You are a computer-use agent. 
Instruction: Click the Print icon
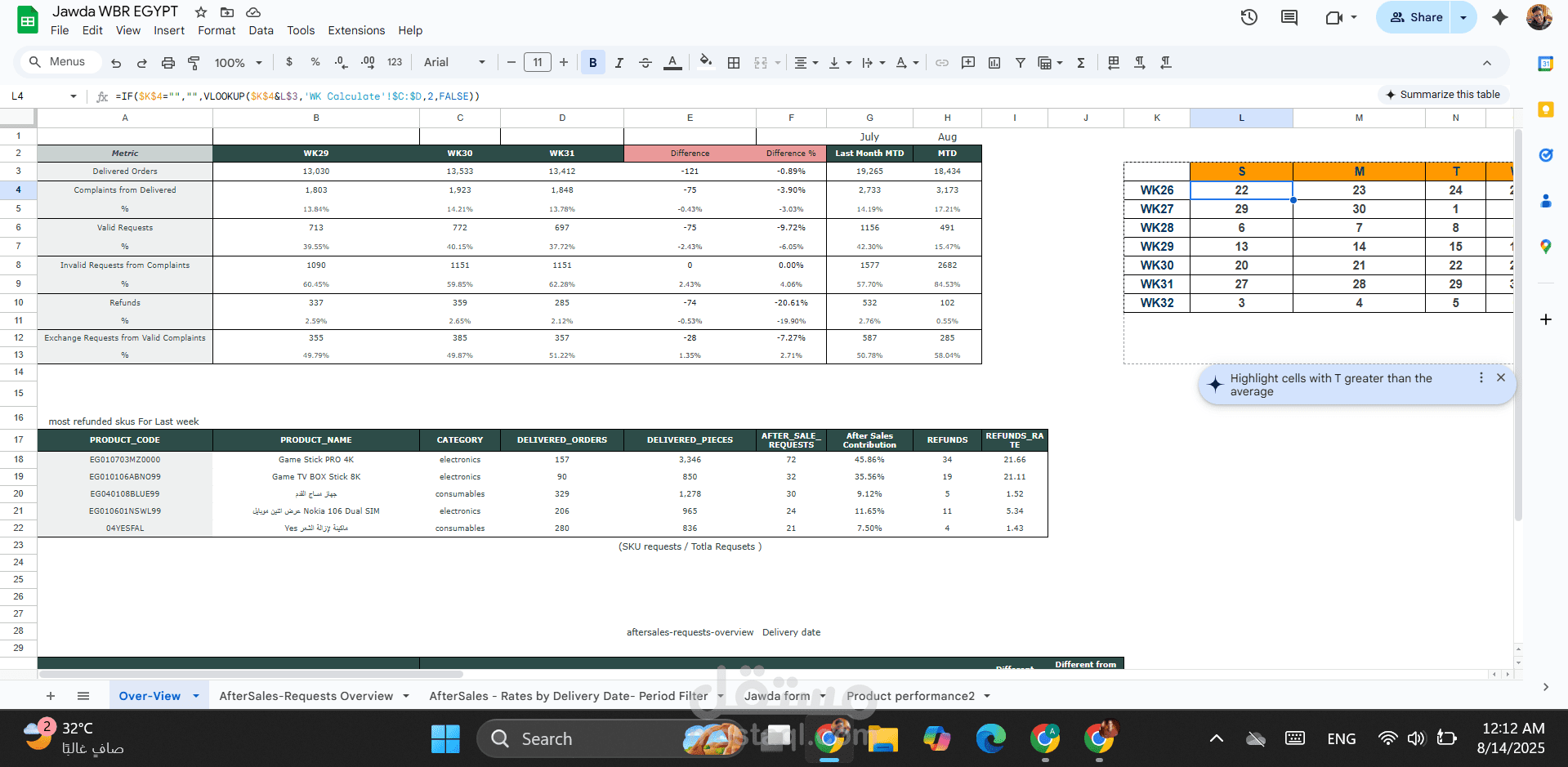coord(168,63)
